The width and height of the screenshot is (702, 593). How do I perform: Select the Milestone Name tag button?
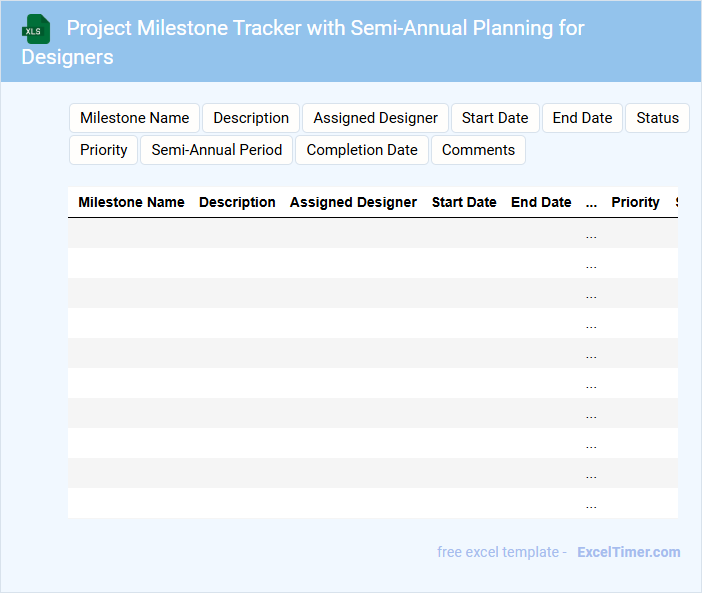tap(135, 118)
